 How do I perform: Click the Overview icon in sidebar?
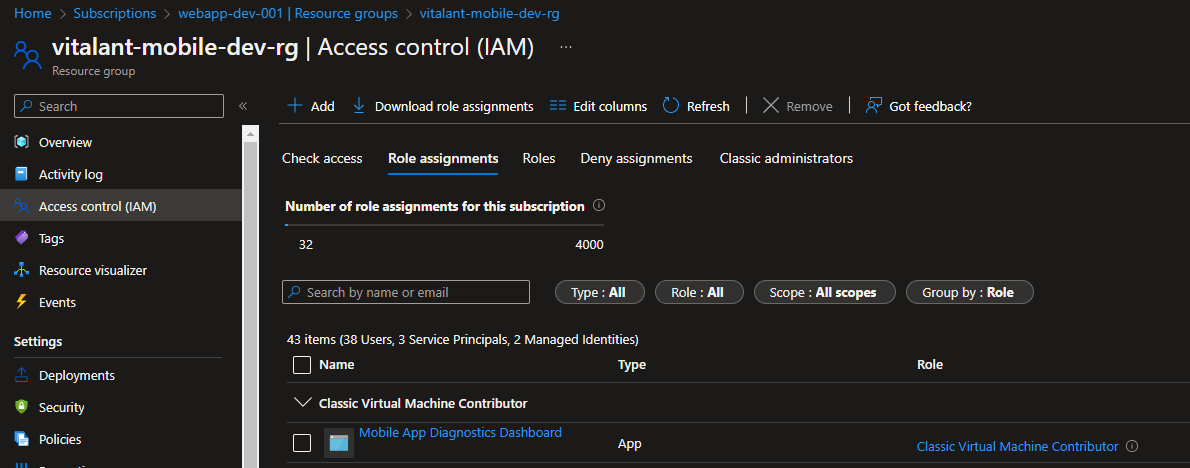tap(21, 142)
